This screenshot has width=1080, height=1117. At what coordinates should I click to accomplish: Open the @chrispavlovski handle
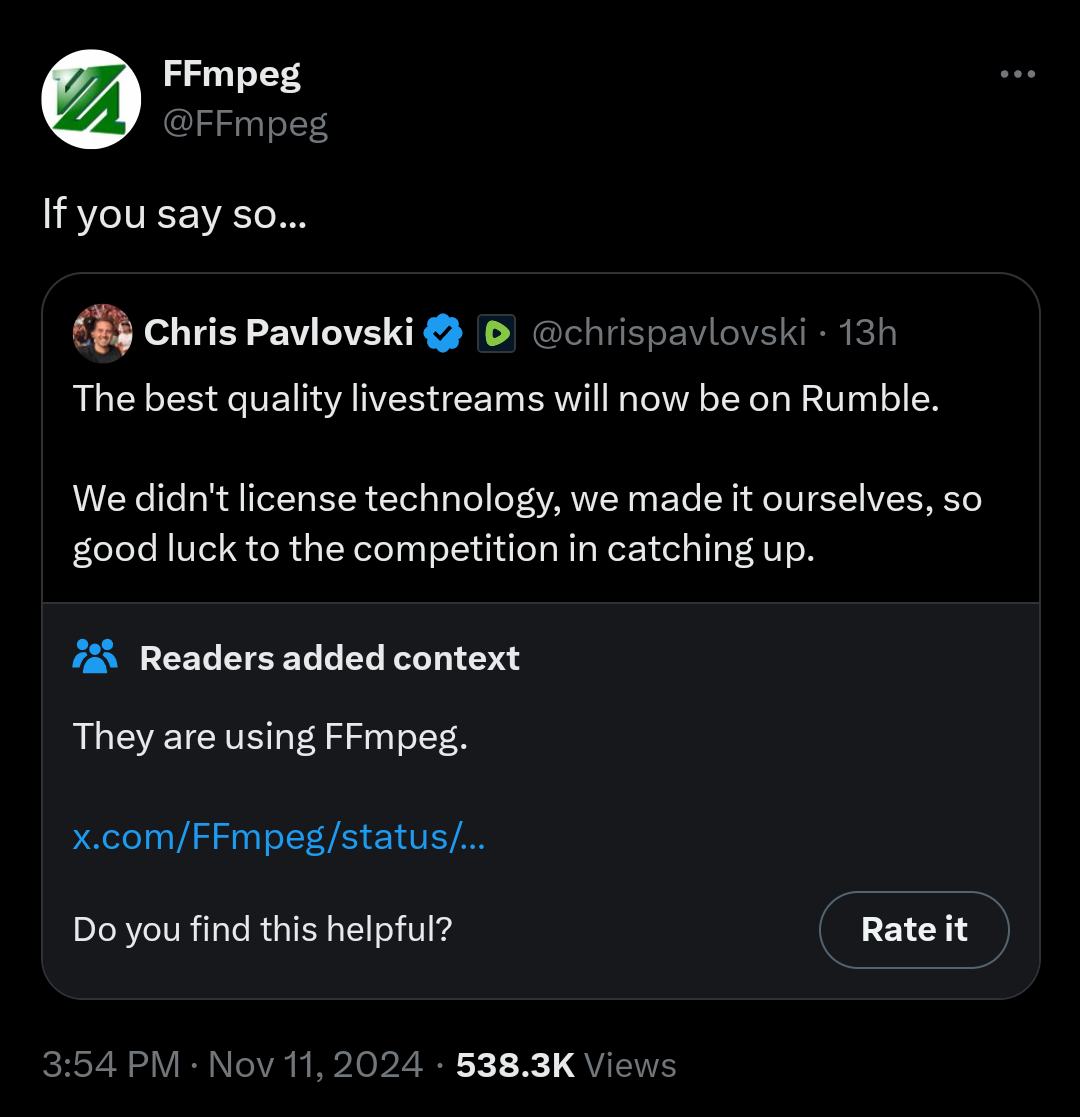click(668, 333)
